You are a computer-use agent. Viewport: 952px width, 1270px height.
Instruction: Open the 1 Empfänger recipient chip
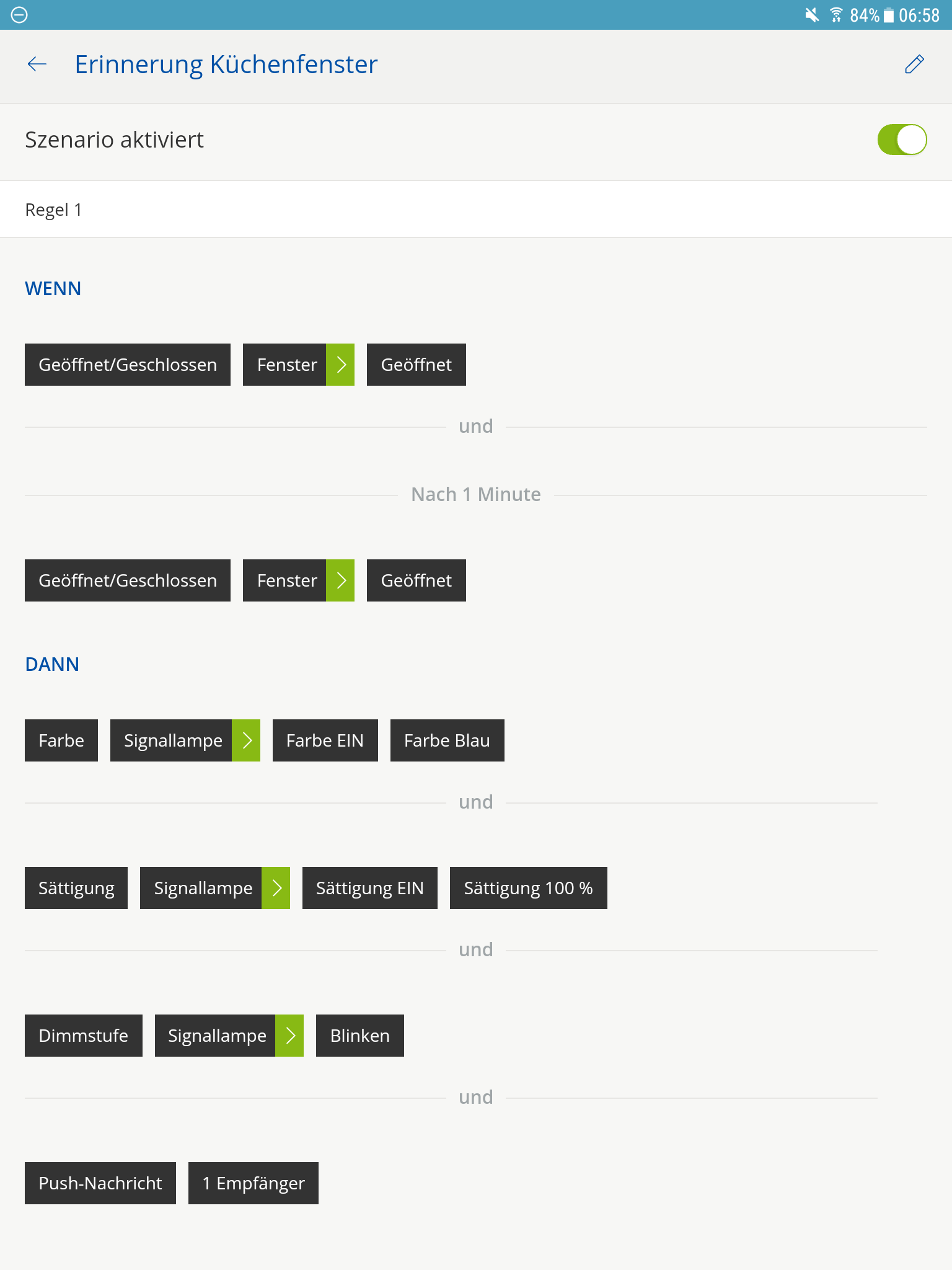[253, 1183]
